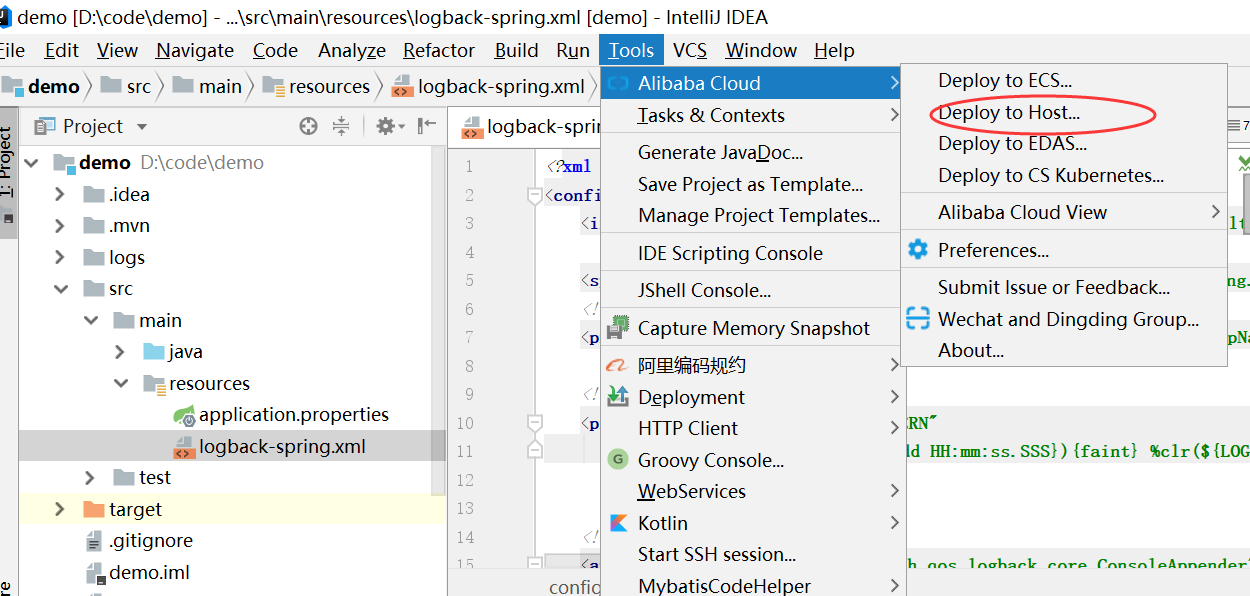Click the settings gear in the Project toolbar
The height and width of the screenshot is (596, 1250).
[x=384, y=125]
